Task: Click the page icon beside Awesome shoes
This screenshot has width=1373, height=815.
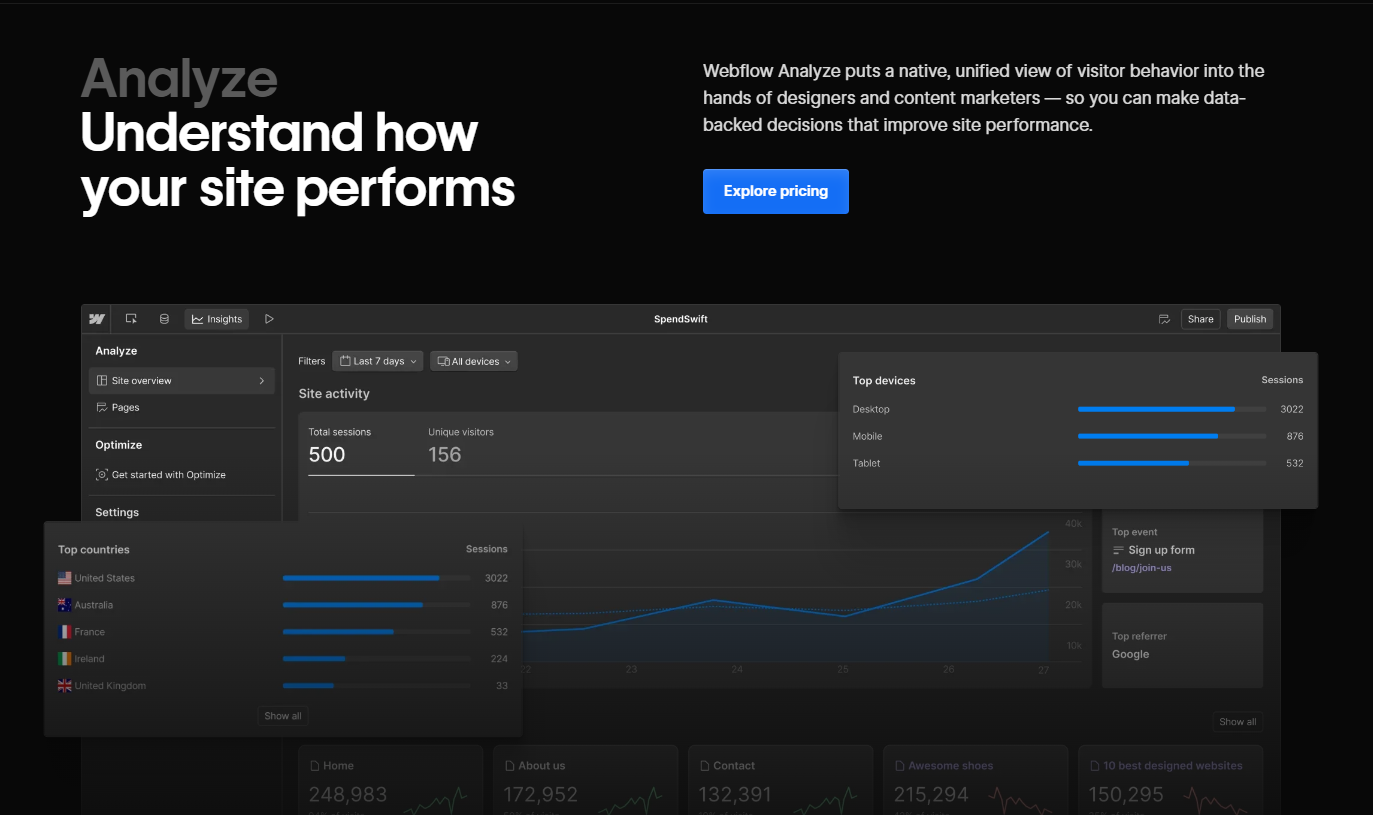Action: (899, 766)
